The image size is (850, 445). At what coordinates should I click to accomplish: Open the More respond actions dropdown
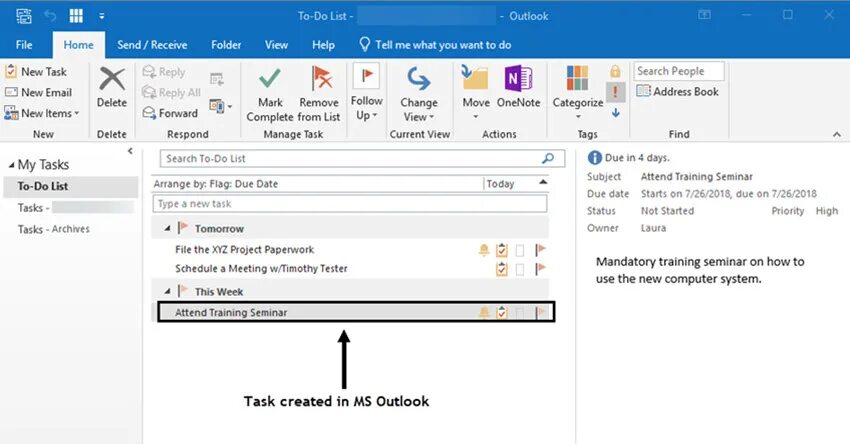point(221,106)
